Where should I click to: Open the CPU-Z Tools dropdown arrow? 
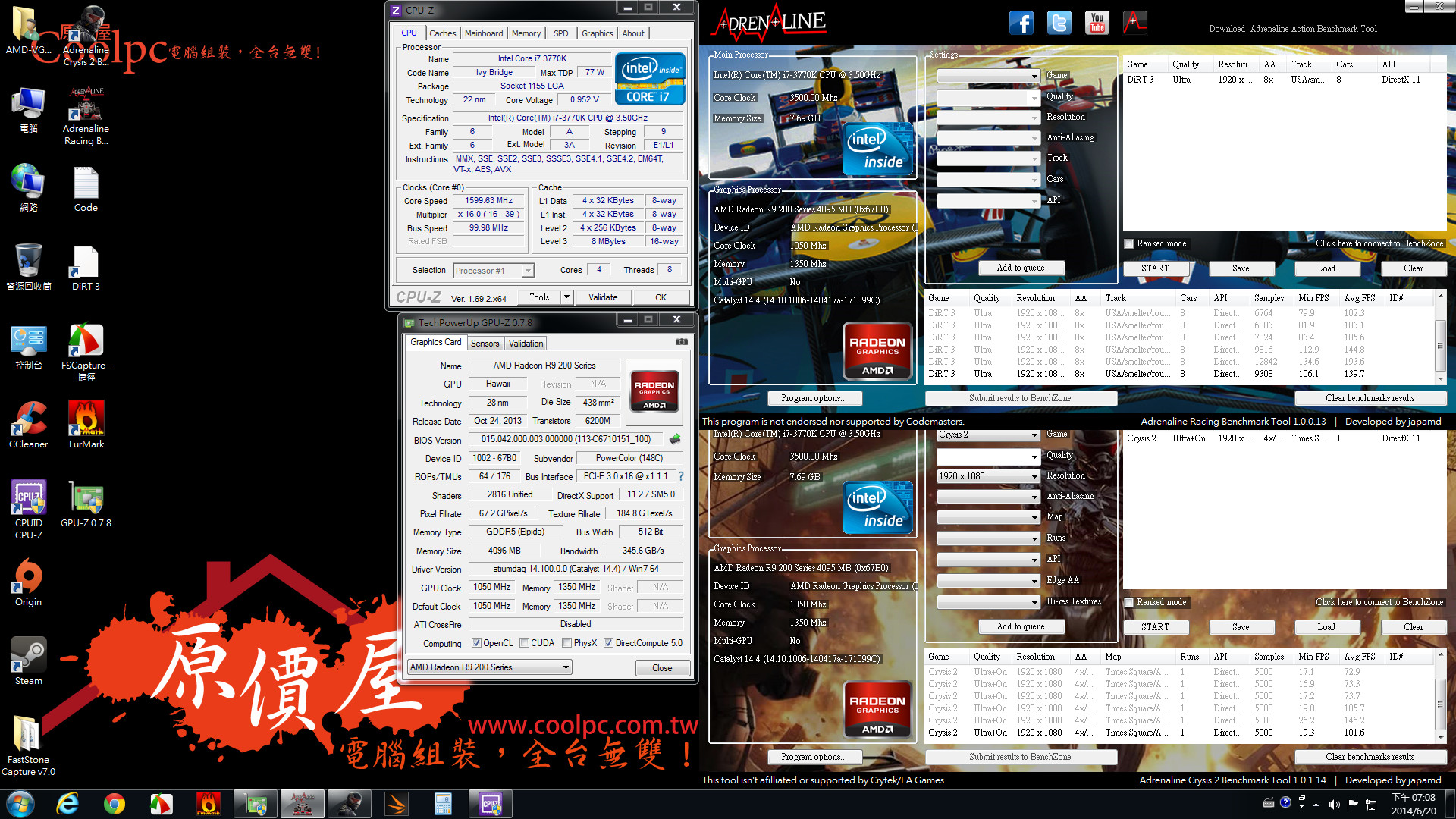coord(566,297)
